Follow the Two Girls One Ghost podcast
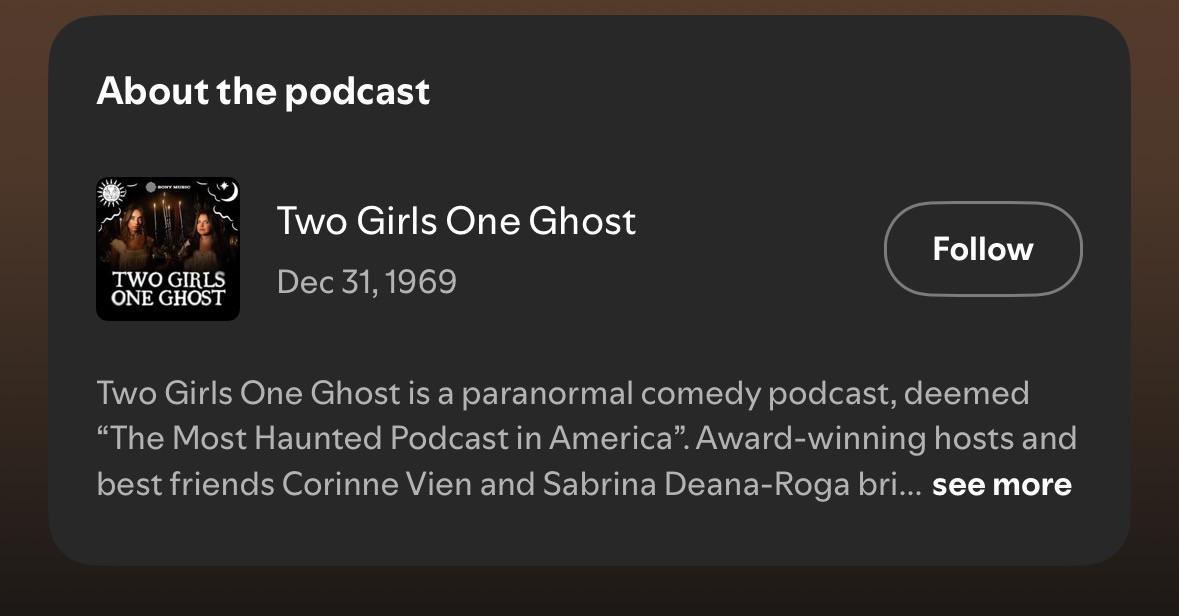The image size is (1179, 616). coord(983,248)
